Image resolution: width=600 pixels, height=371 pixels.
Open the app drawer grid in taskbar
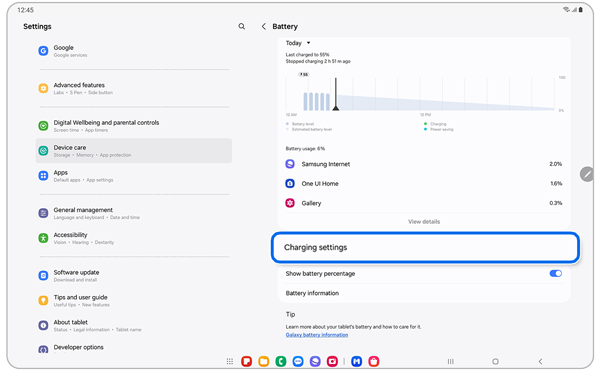click(230, 361)
